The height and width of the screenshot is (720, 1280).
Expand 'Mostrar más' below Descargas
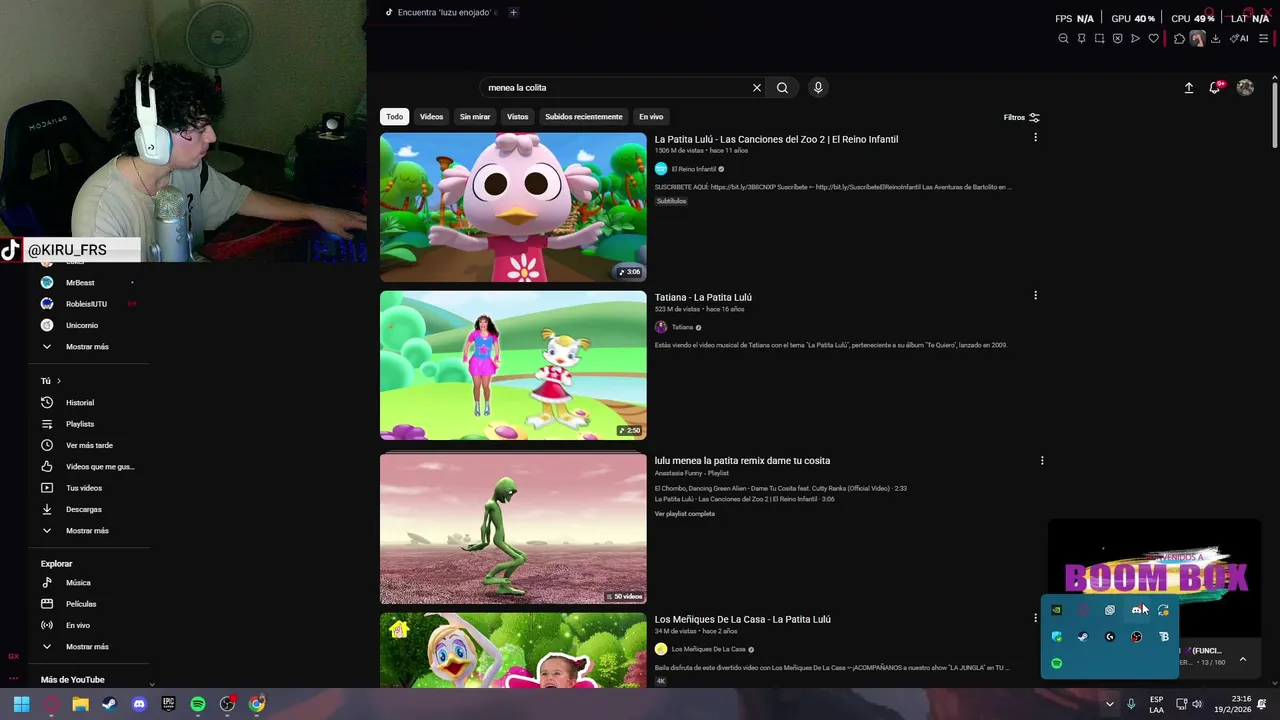tap(88, 531)
